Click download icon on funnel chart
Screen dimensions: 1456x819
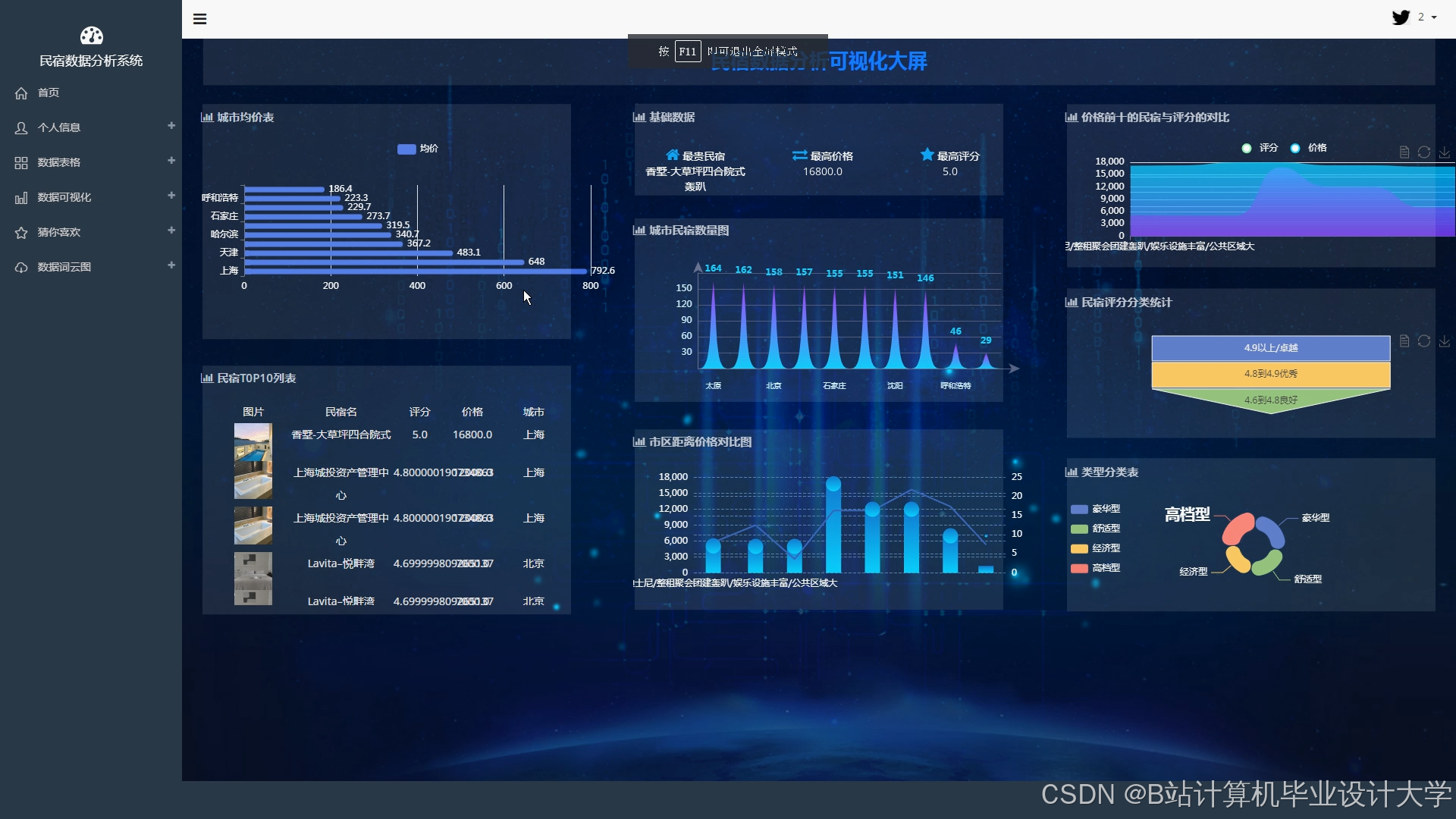(x=1445, y=341)
